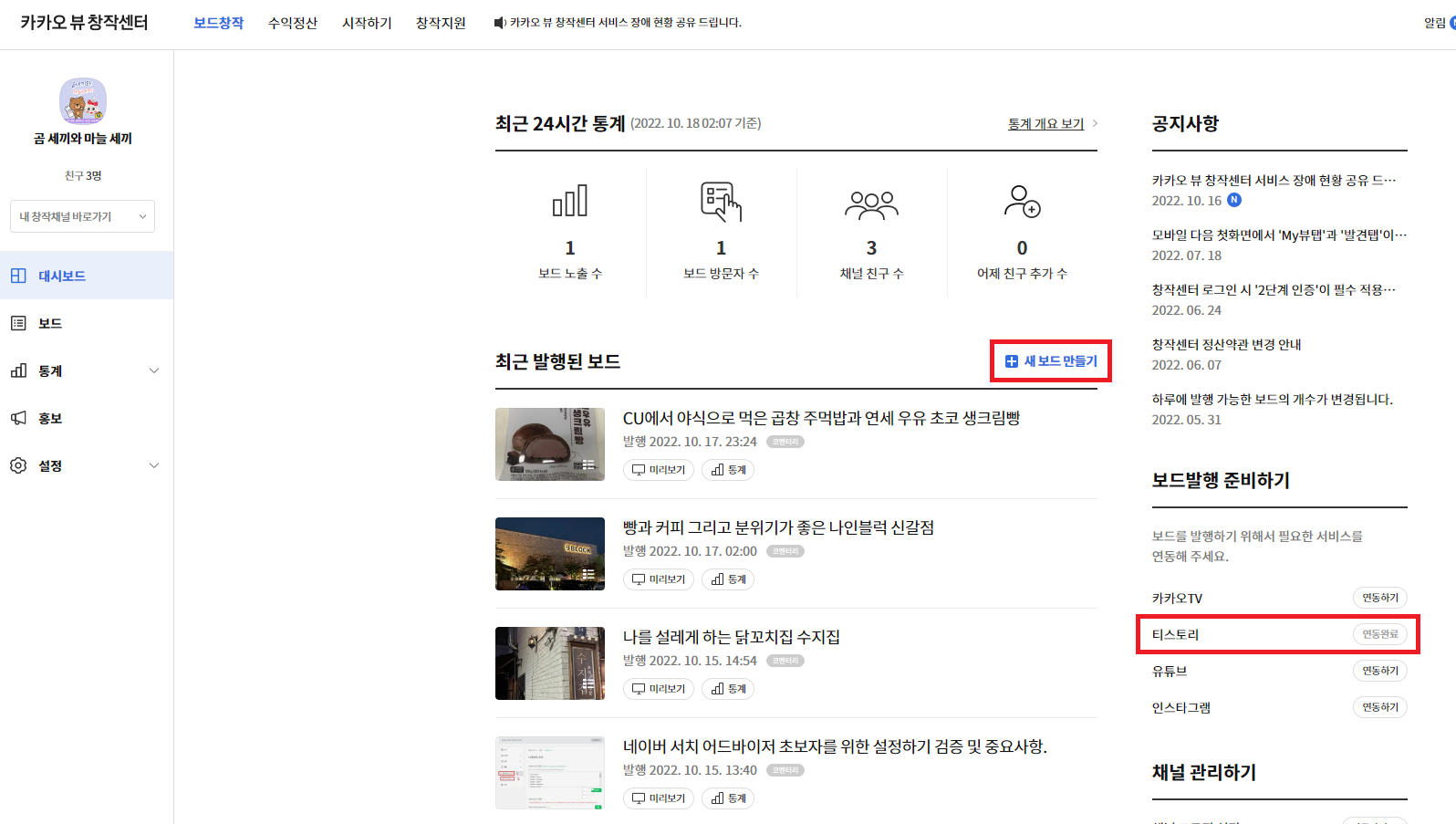Image resolution: width=1456 pixels, height=824 pixels.
Task: Open the 2단계 인증 필수 적용 notice
Action: click(x=1274, y=290)
